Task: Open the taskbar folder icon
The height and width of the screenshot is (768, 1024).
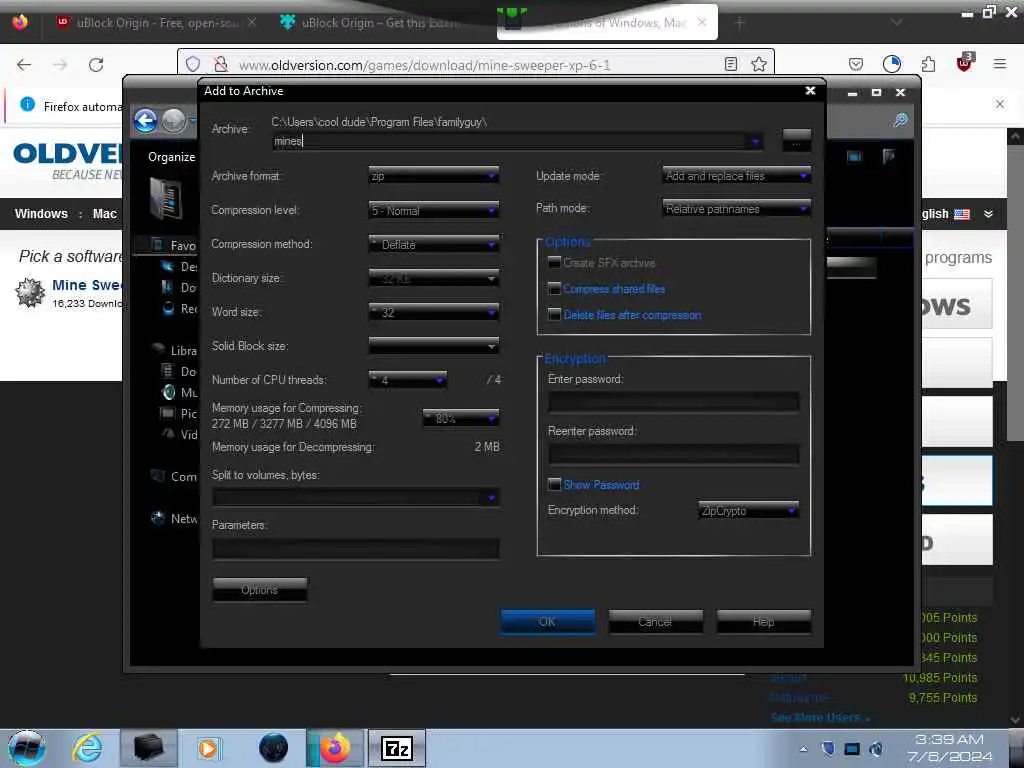Action: click(x=148, y=748)
